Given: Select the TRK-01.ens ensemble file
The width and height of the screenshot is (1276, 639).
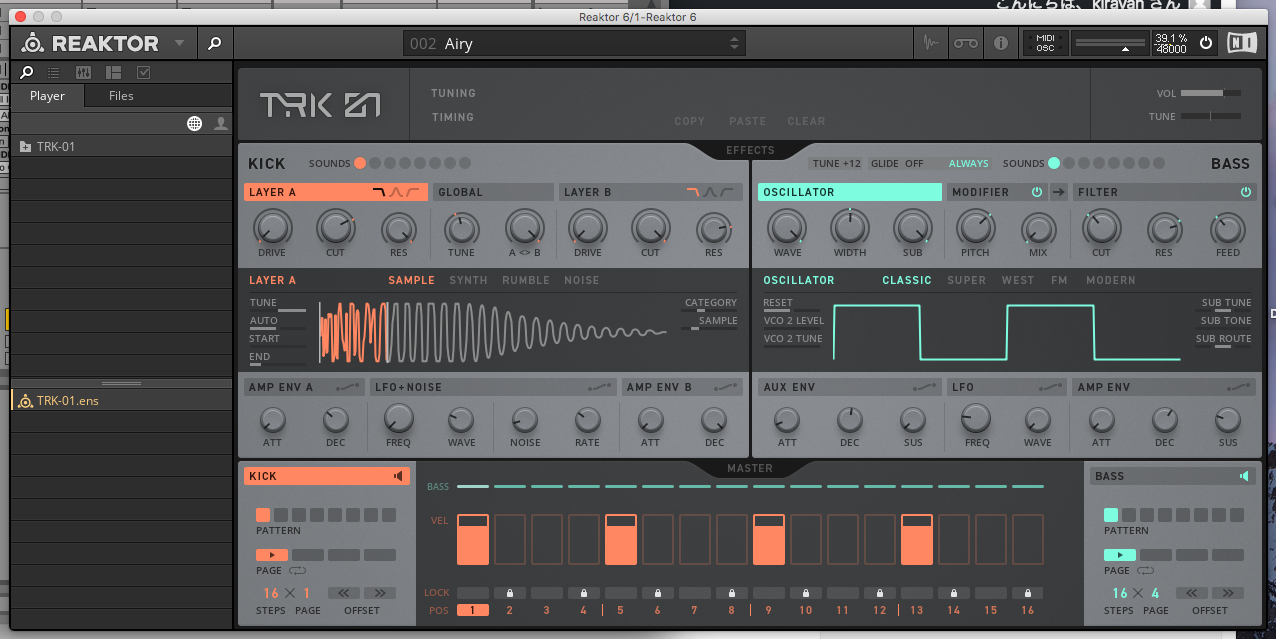Looking at the screenshot, I should [x=121, y=401].
